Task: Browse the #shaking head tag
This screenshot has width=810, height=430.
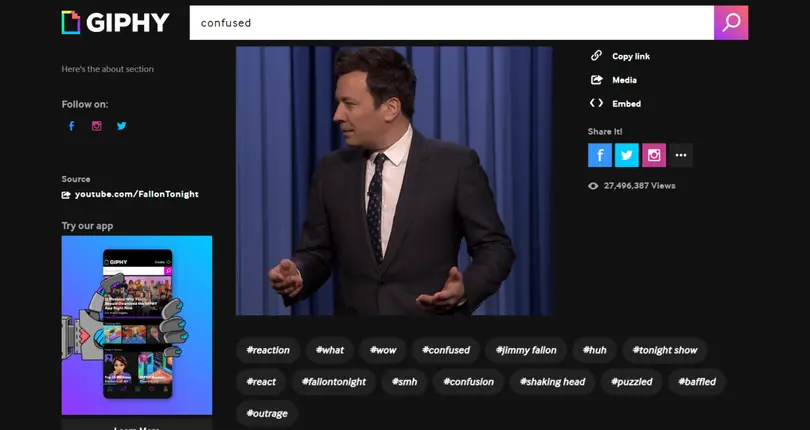Action: [x=552, y=381]
